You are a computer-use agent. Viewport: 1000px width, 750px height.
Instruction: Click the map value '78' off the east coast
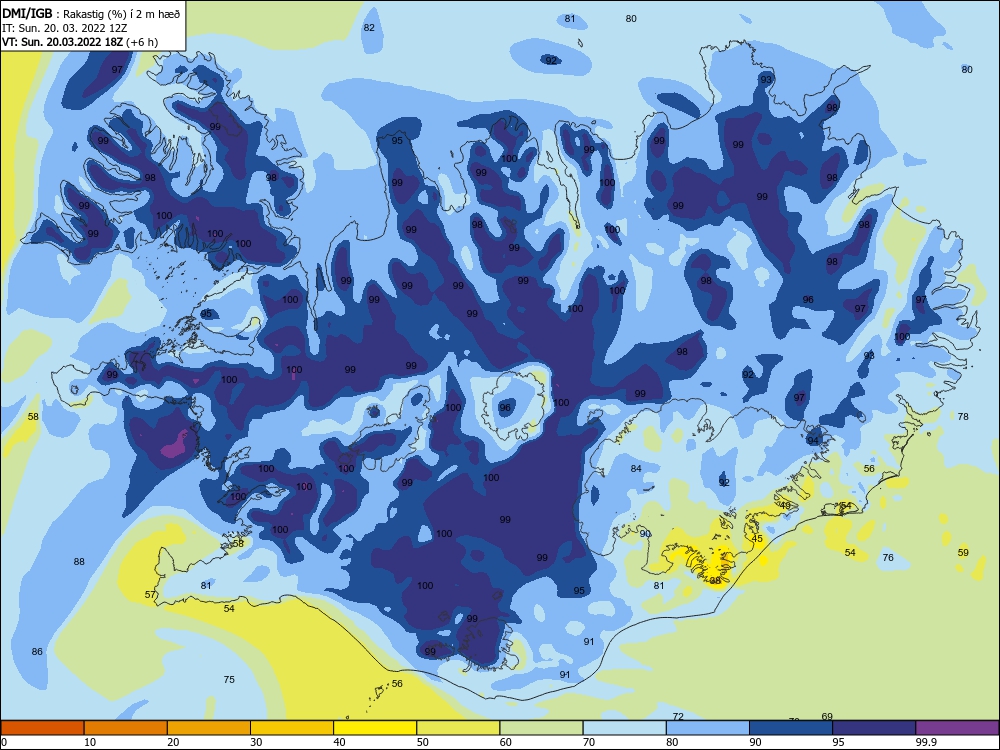tap(963, 416)
